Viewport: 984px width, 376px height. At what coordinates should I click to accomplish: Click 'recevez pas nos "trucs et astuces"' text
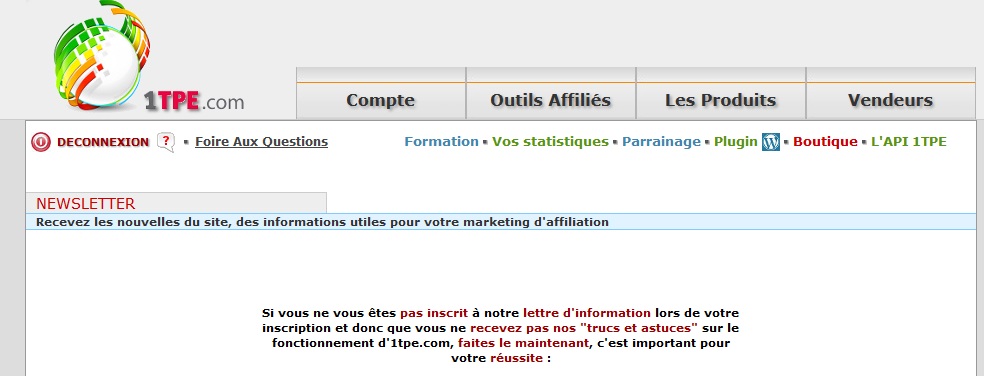(584, 328)
